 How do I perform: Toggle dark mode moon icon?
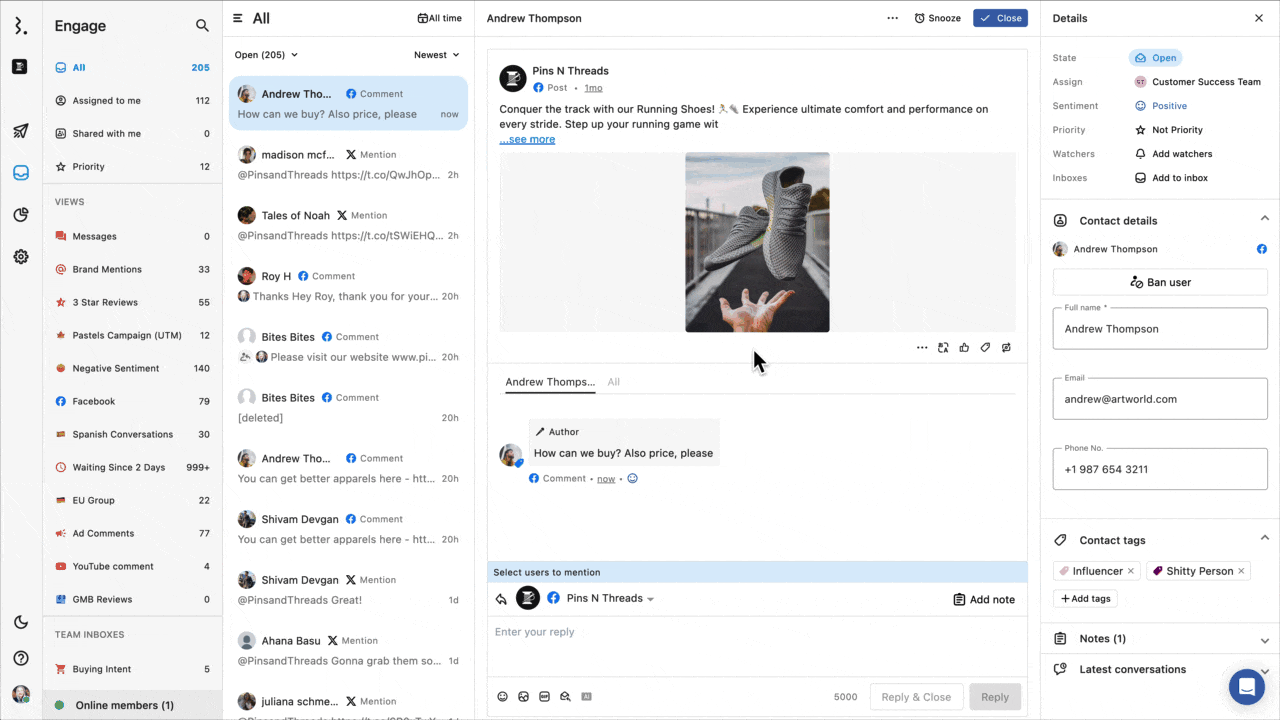tap(20, 622)
